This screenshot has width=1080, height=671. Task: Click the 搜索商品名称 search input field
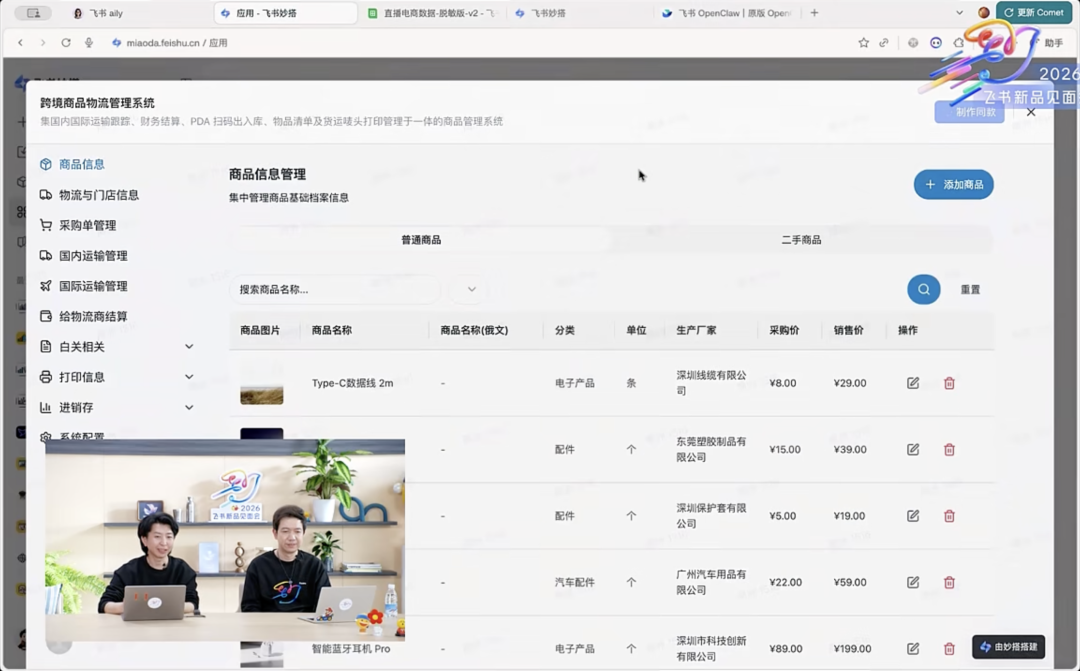tap(335, 289)
